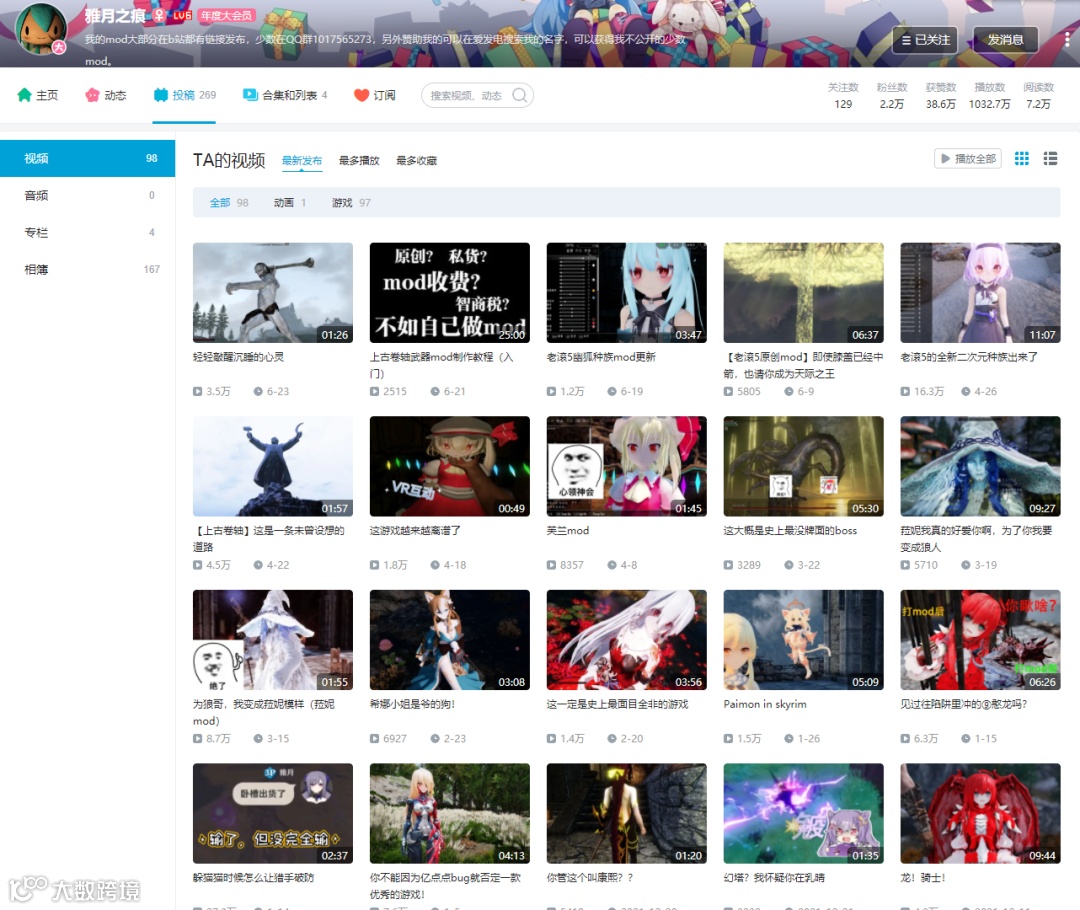Open the 合集和列表 tab
This screenshot has width=1080, height=910.
(x=285, y=95)
